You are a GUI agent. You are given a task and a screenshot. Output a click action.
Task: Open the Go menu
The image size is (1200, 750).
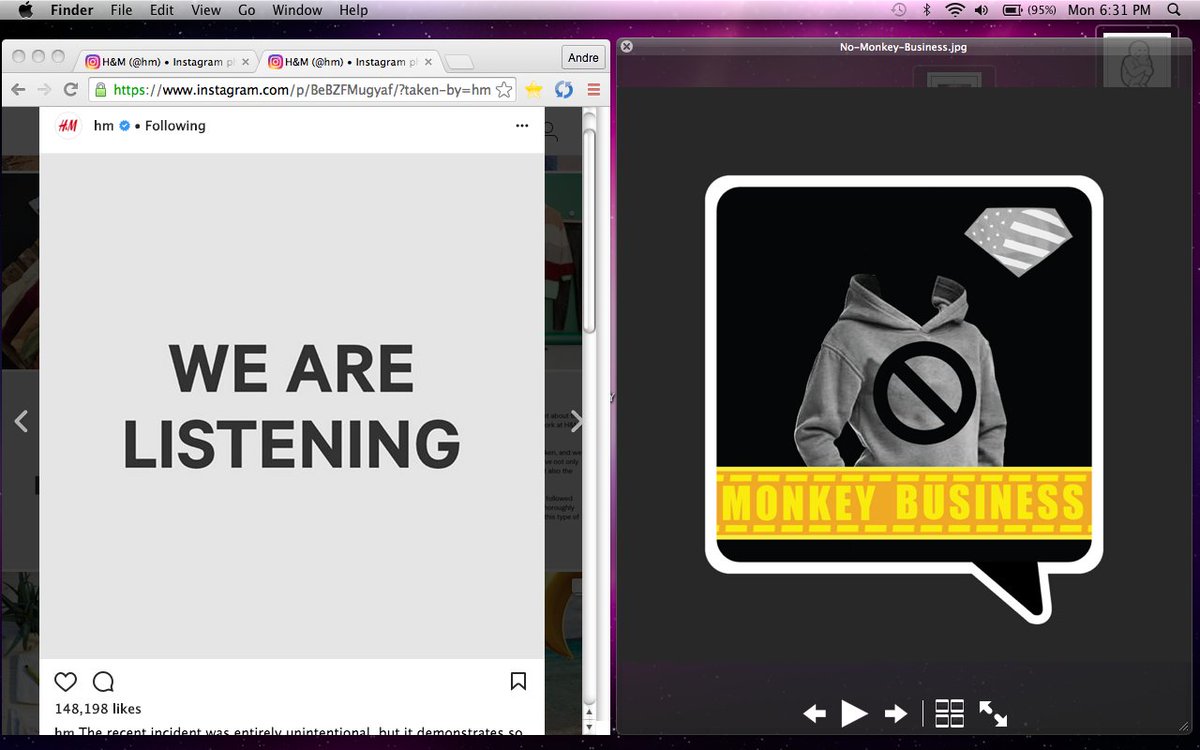pos(247,10)
